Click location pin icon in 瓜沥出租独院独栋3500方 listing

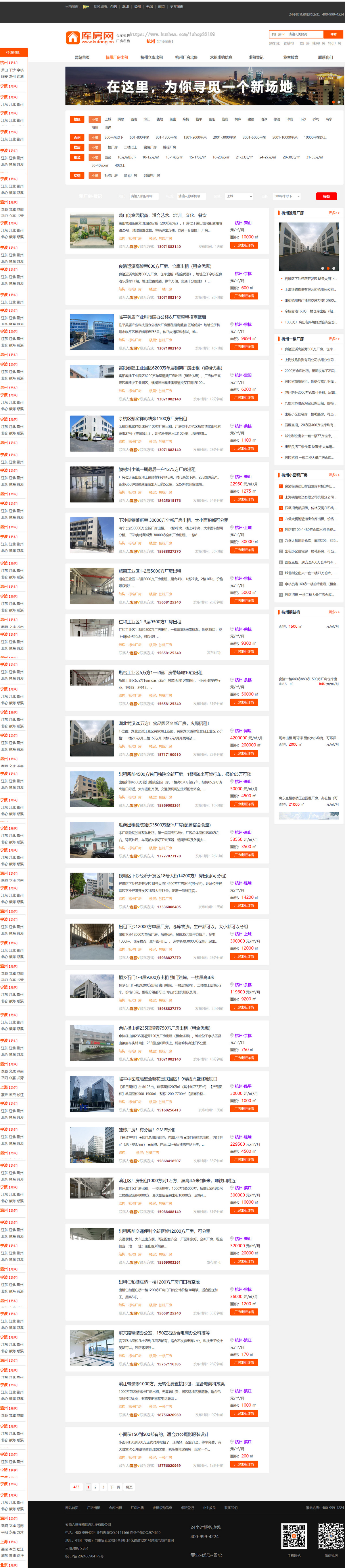(x=232, y=832)
